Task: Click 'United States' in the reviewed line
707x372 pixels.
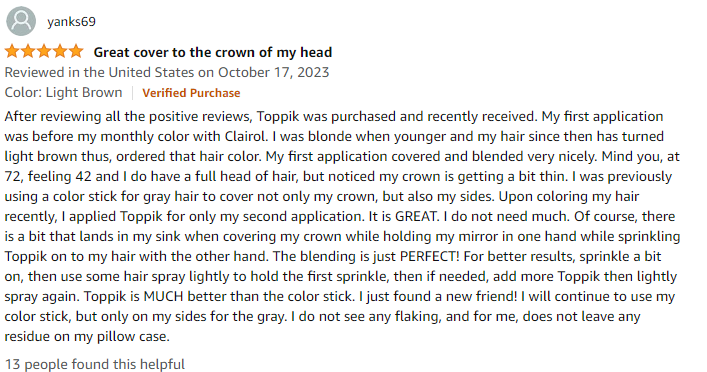Action: click(152, 73)
